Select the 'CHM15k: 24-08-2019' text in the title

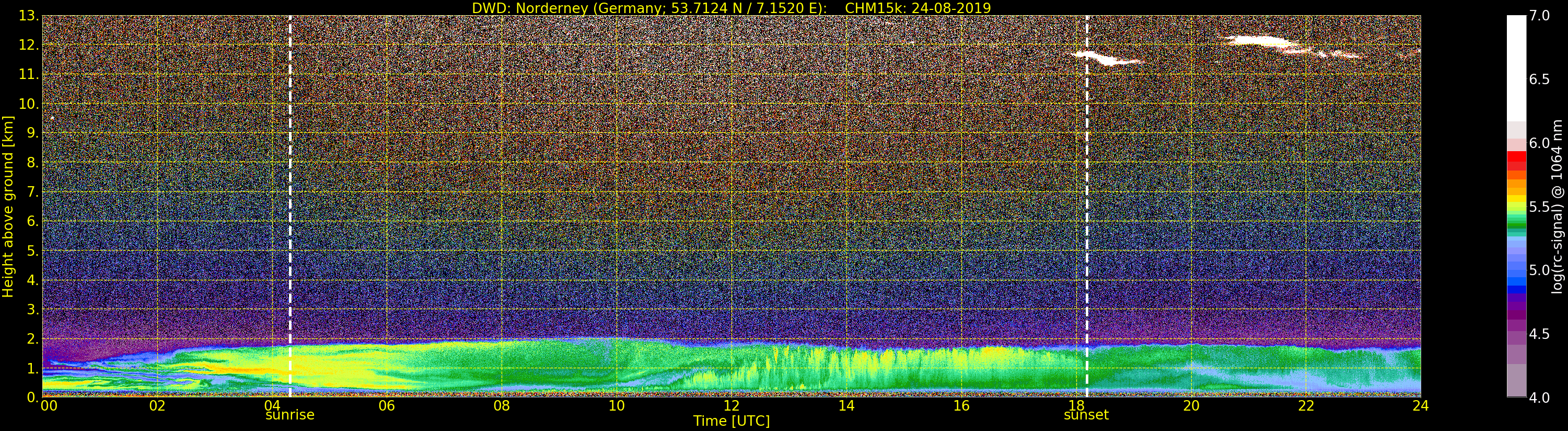click(918, 8)
